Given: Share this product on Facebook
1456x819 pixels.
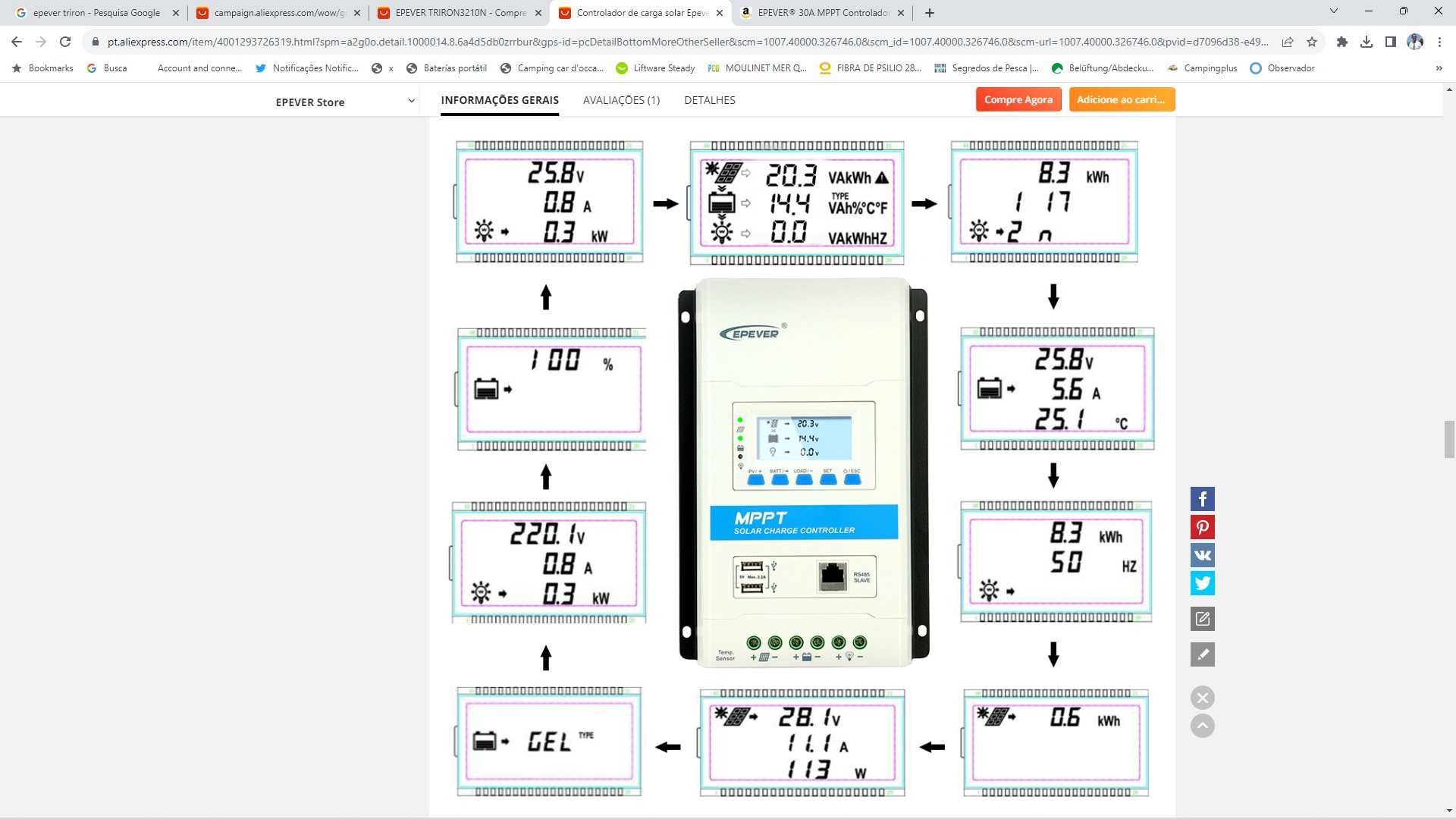Looking at the screenshot, I should (x=1202, y=499).
